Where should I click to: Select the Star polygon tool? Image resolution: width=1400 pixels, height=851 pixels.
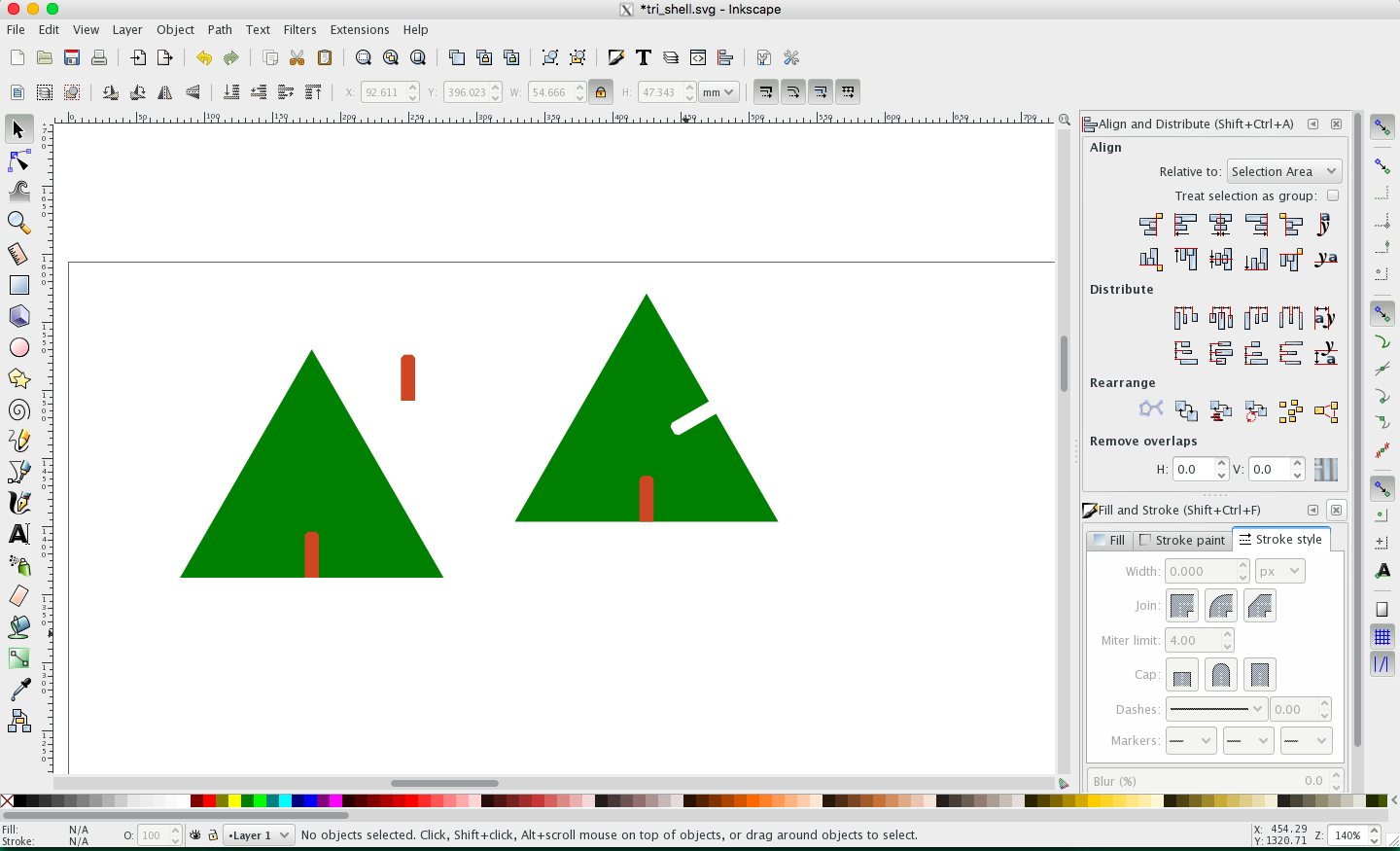18,378
